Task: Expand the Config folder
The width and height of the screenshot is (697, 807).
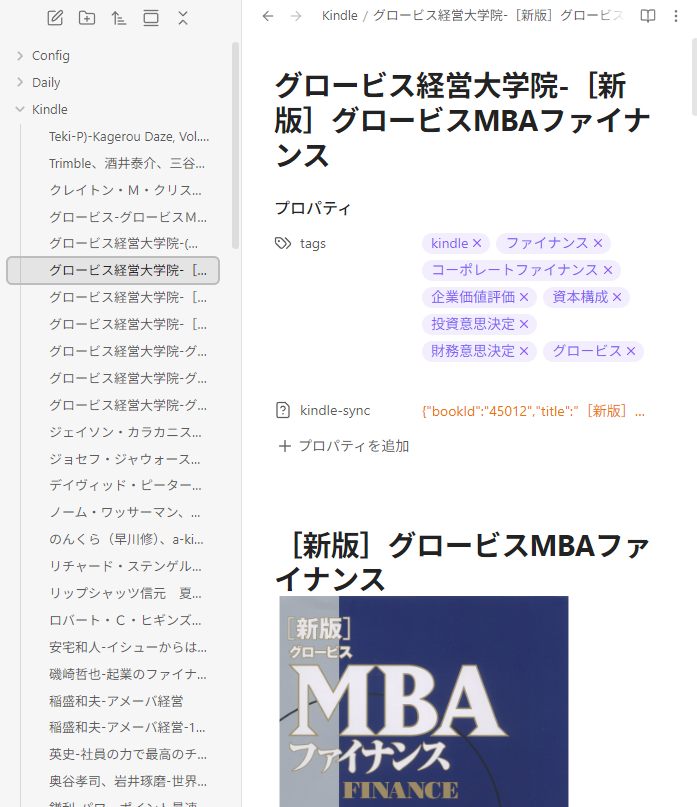Action: (20, 56)
